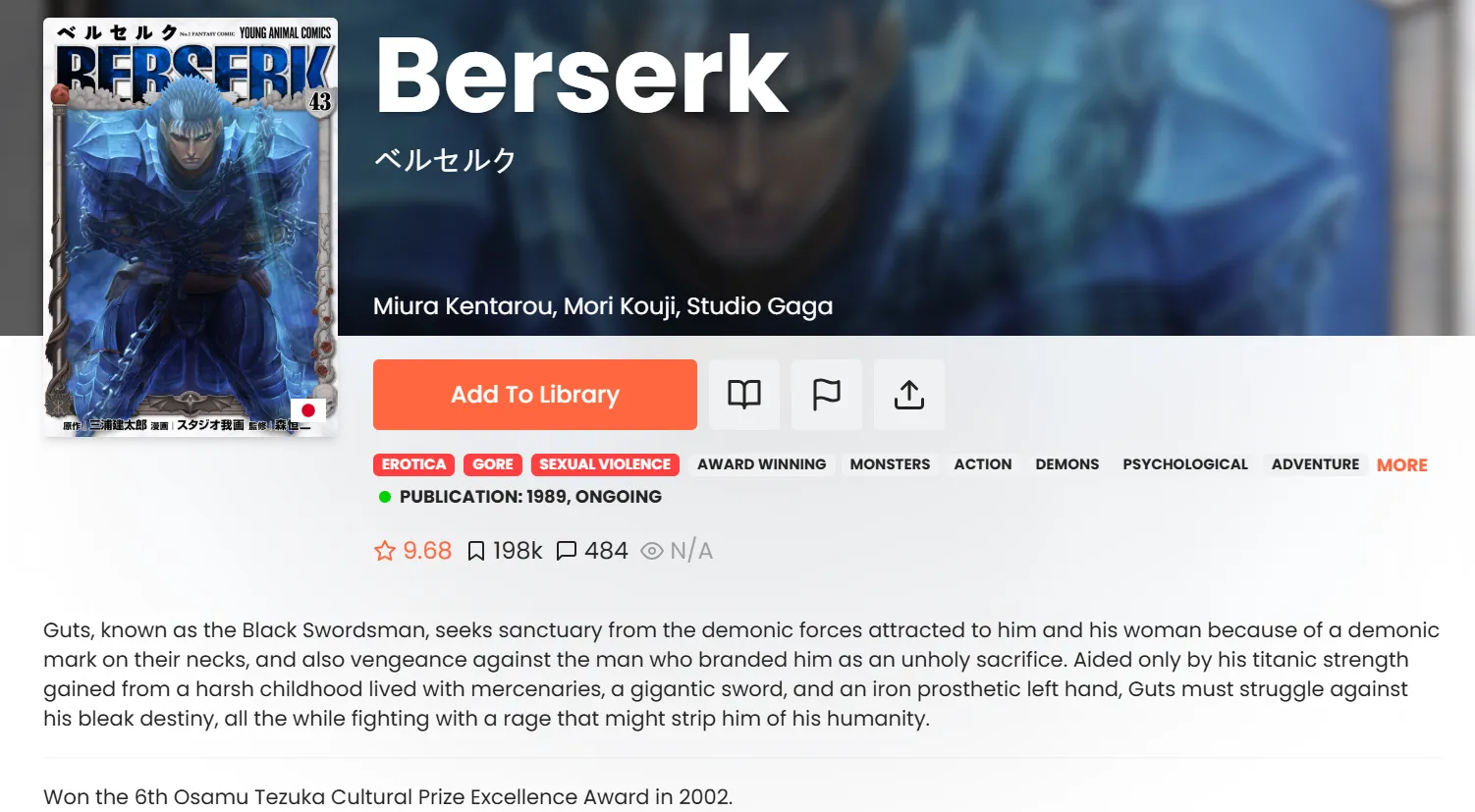The height and width of the screenshot is (812, 1475).
Task: Open the book reading icon button
Action: coord(744,395)
